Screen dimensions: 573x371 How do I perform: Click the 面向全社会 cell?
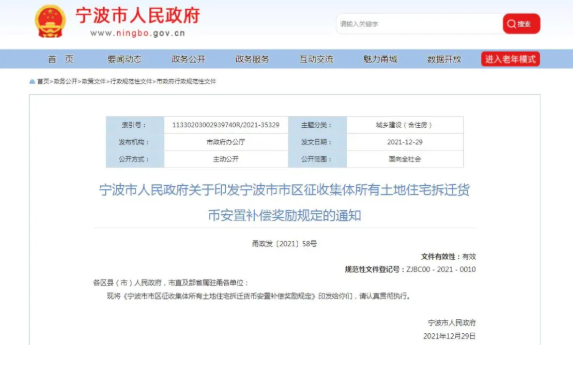405,159
